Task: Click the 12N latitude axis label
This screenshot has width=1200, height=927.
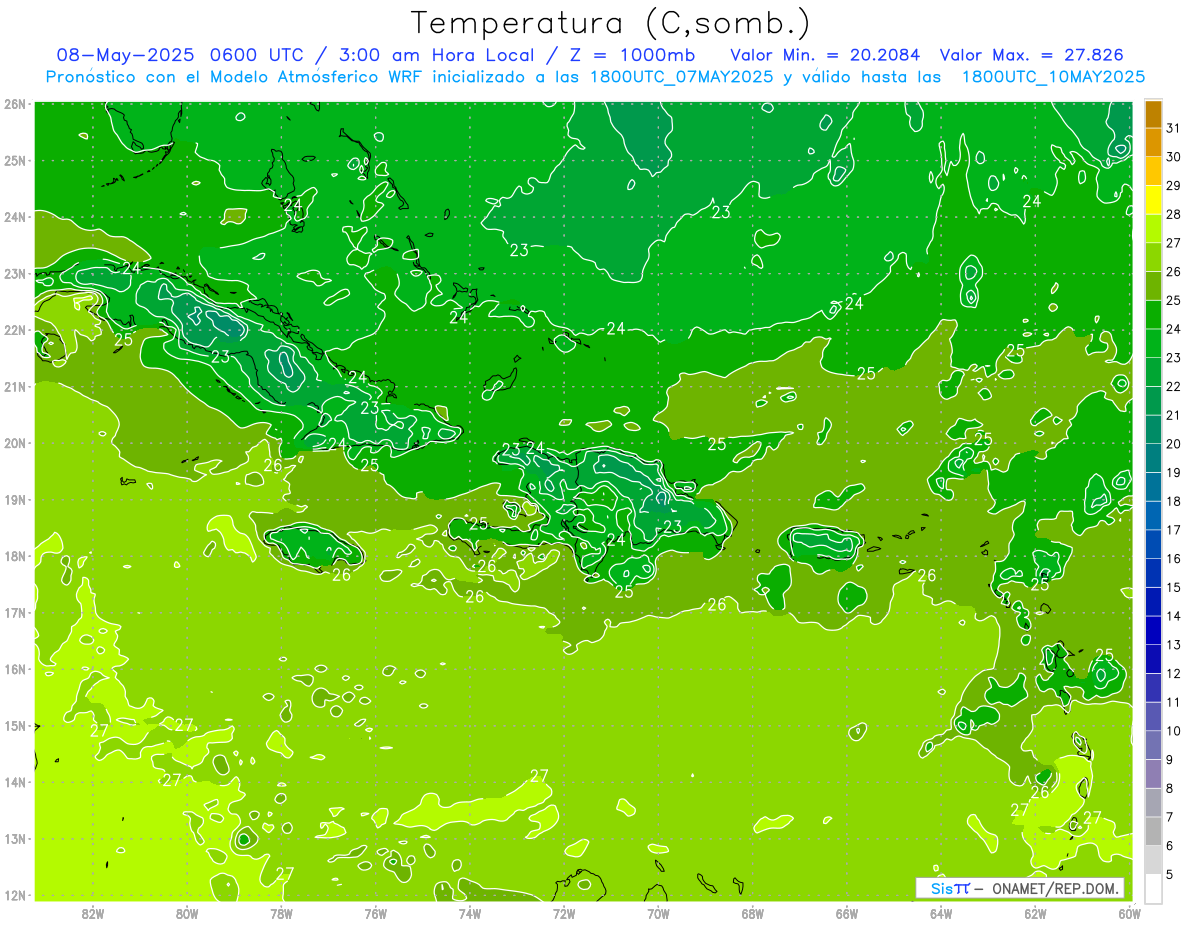Action: click(14, 895)
